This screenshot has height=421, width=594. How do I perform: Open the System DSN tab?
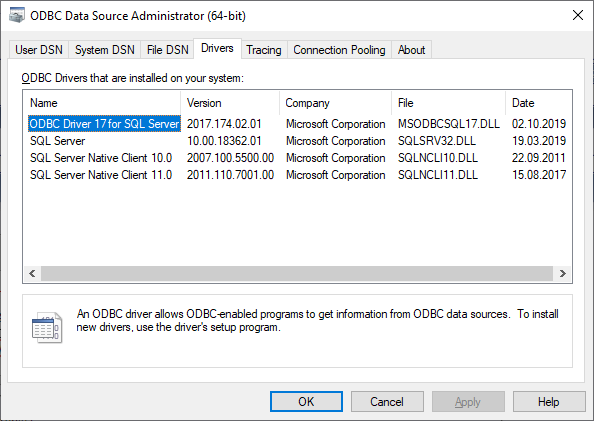(x=105, y=50)
